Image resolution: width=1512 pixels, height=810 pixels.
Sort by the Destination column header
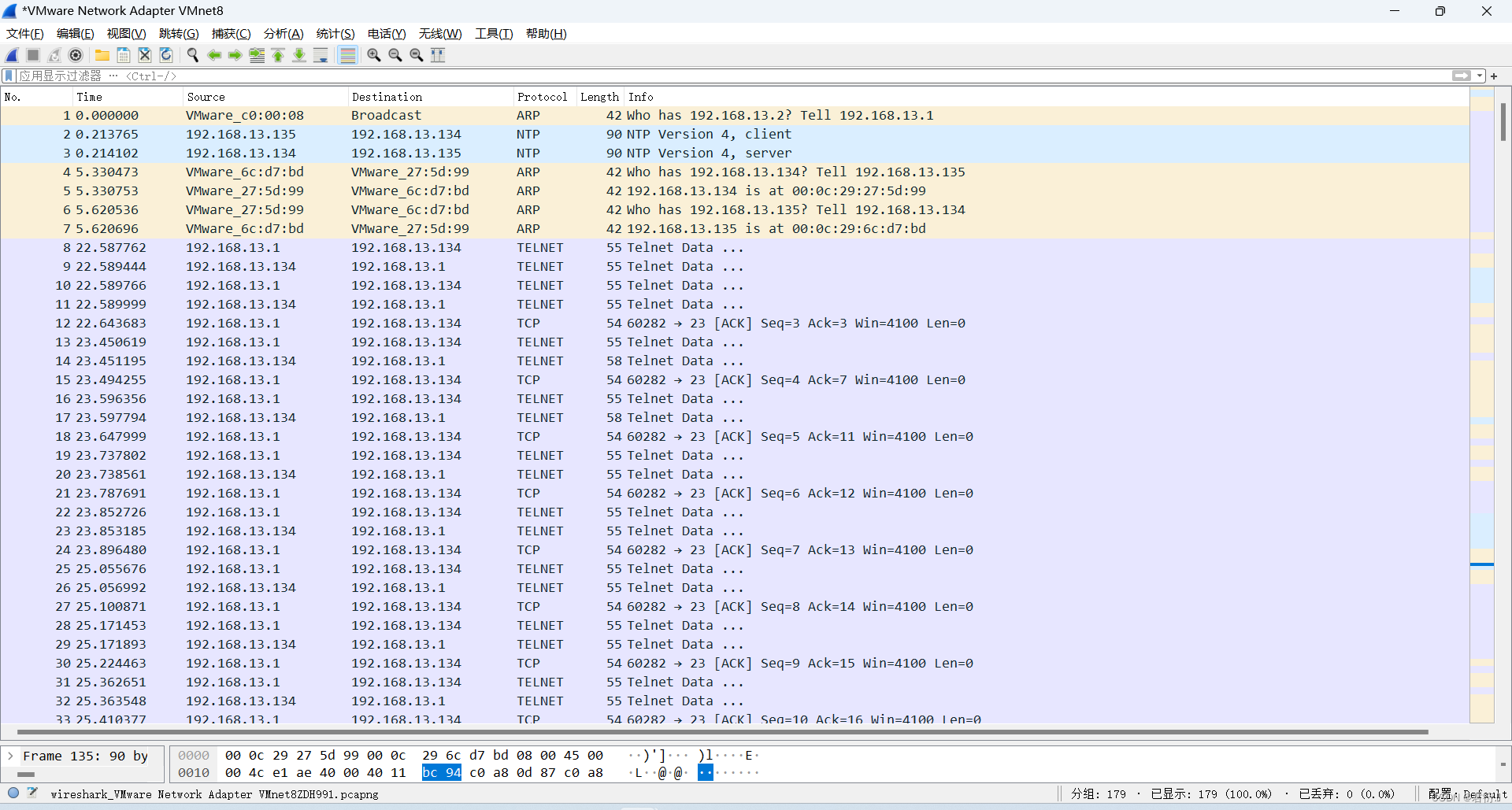[431, 97]
